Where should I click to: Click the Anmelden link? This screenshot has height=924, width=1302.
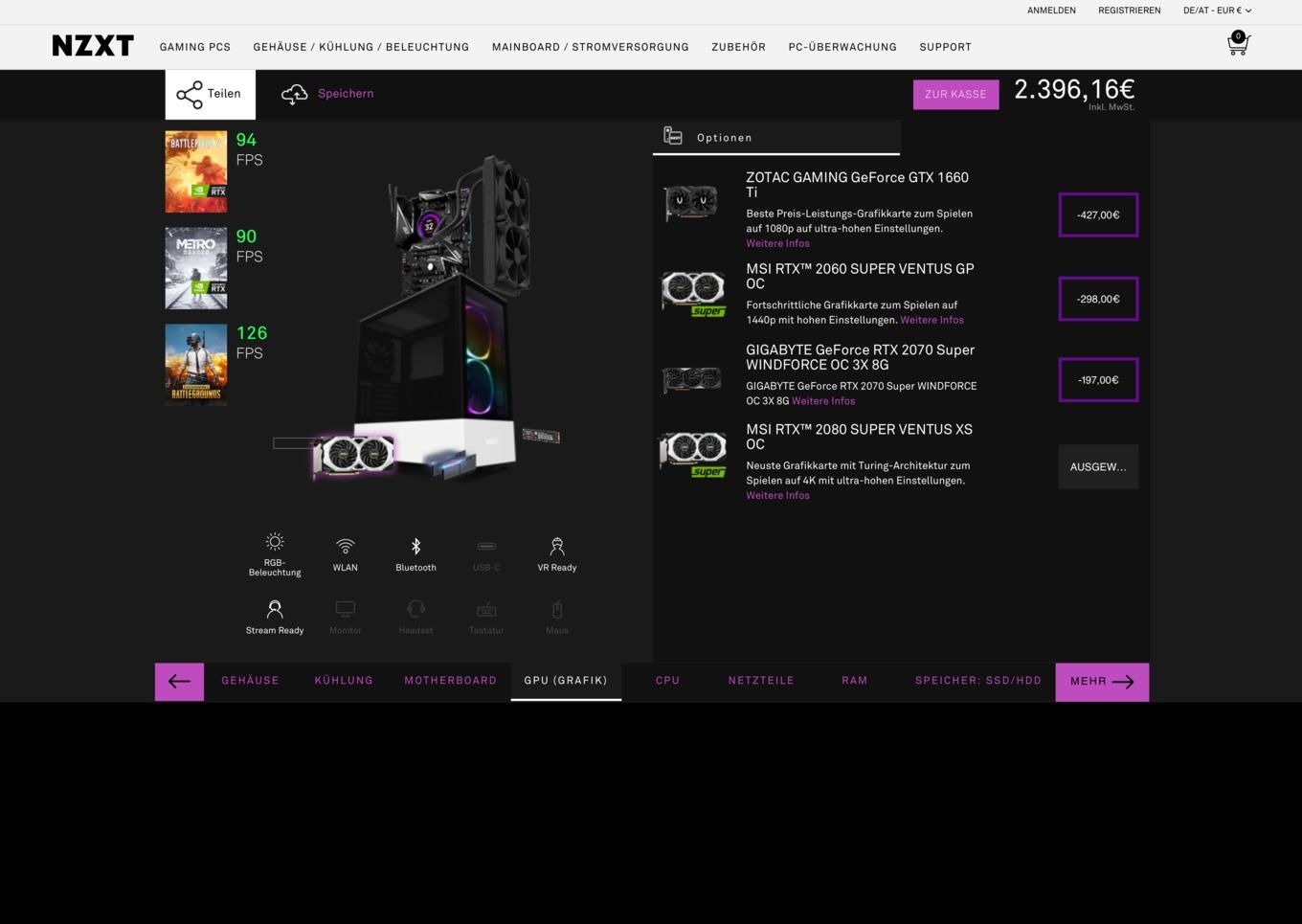tap(1051, 11)
